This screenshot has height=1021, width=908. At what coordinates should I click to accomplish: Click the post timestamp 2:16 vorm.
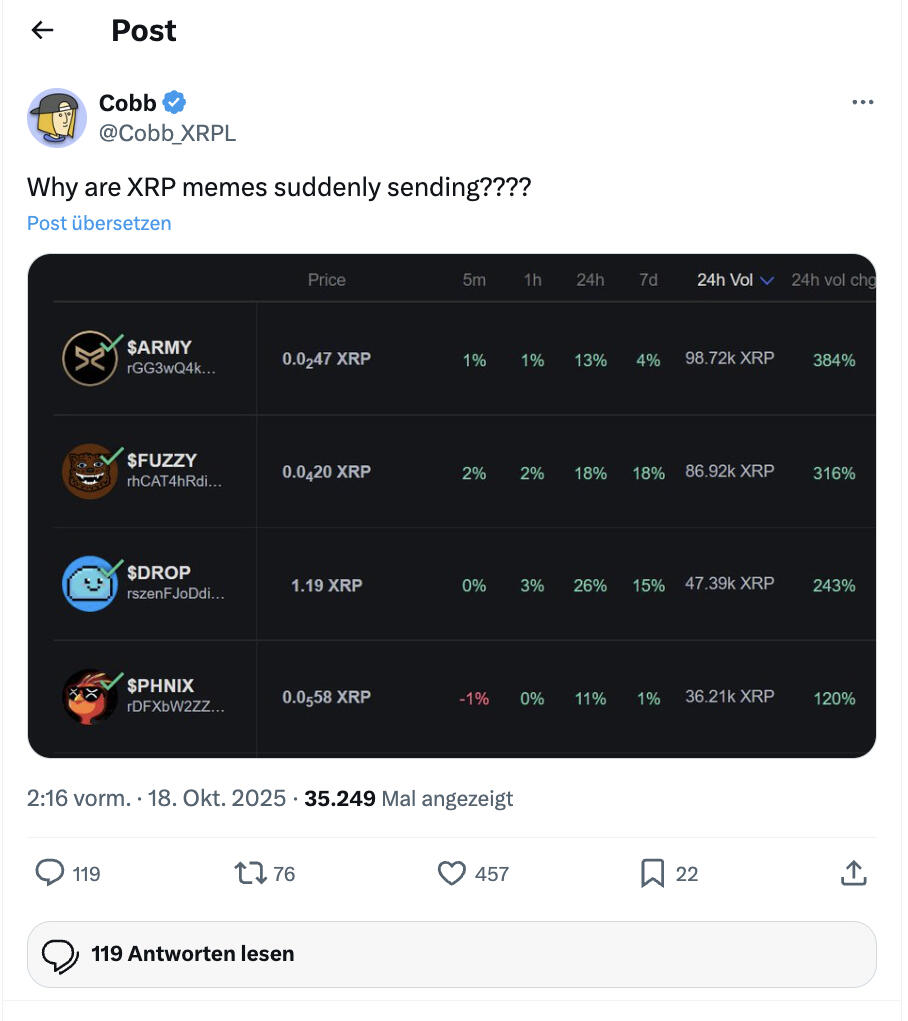pyautogui.click(x=79, y=798)
